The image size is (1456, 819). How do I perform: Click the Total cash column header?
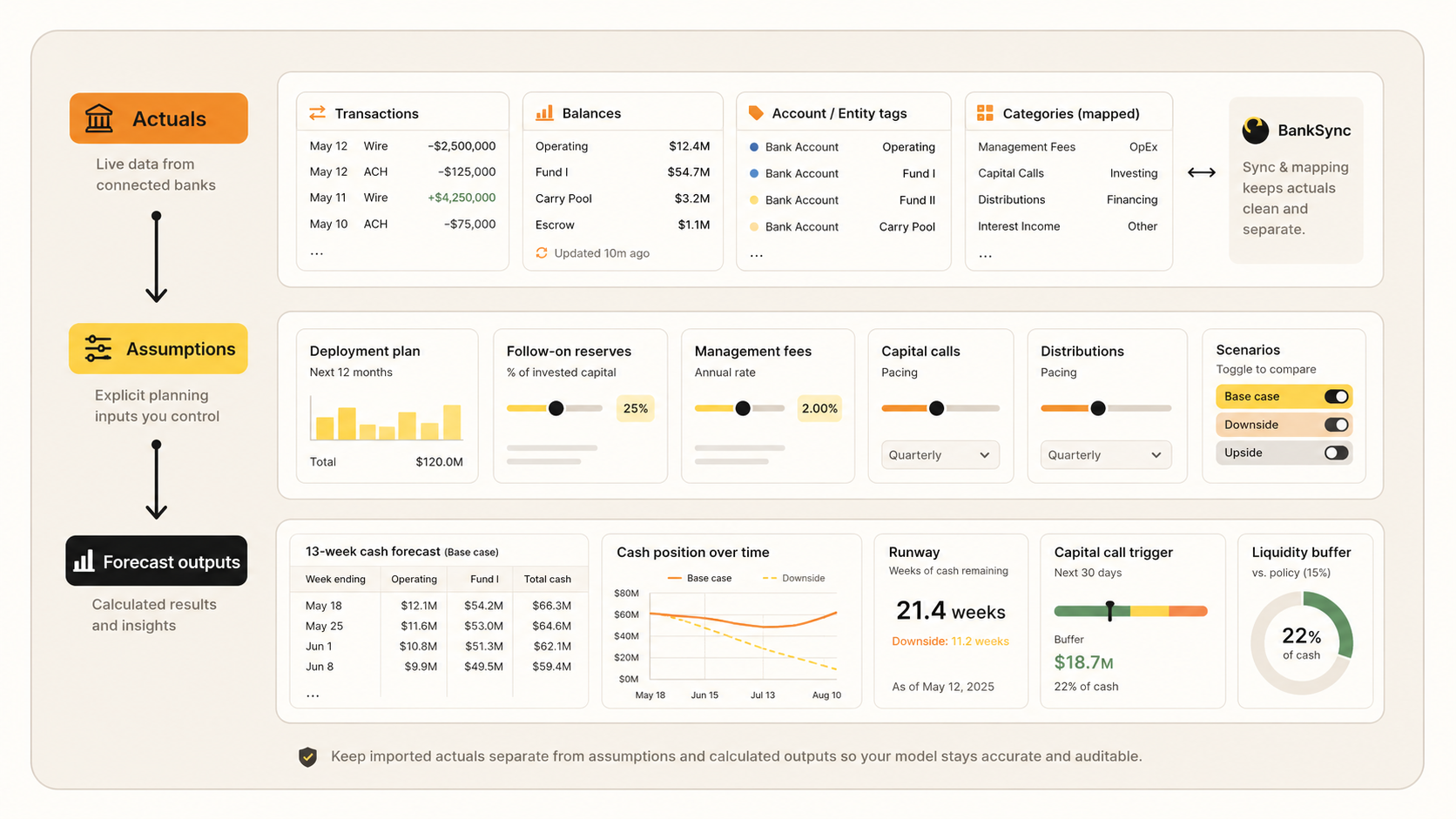(x=548, y=579)
